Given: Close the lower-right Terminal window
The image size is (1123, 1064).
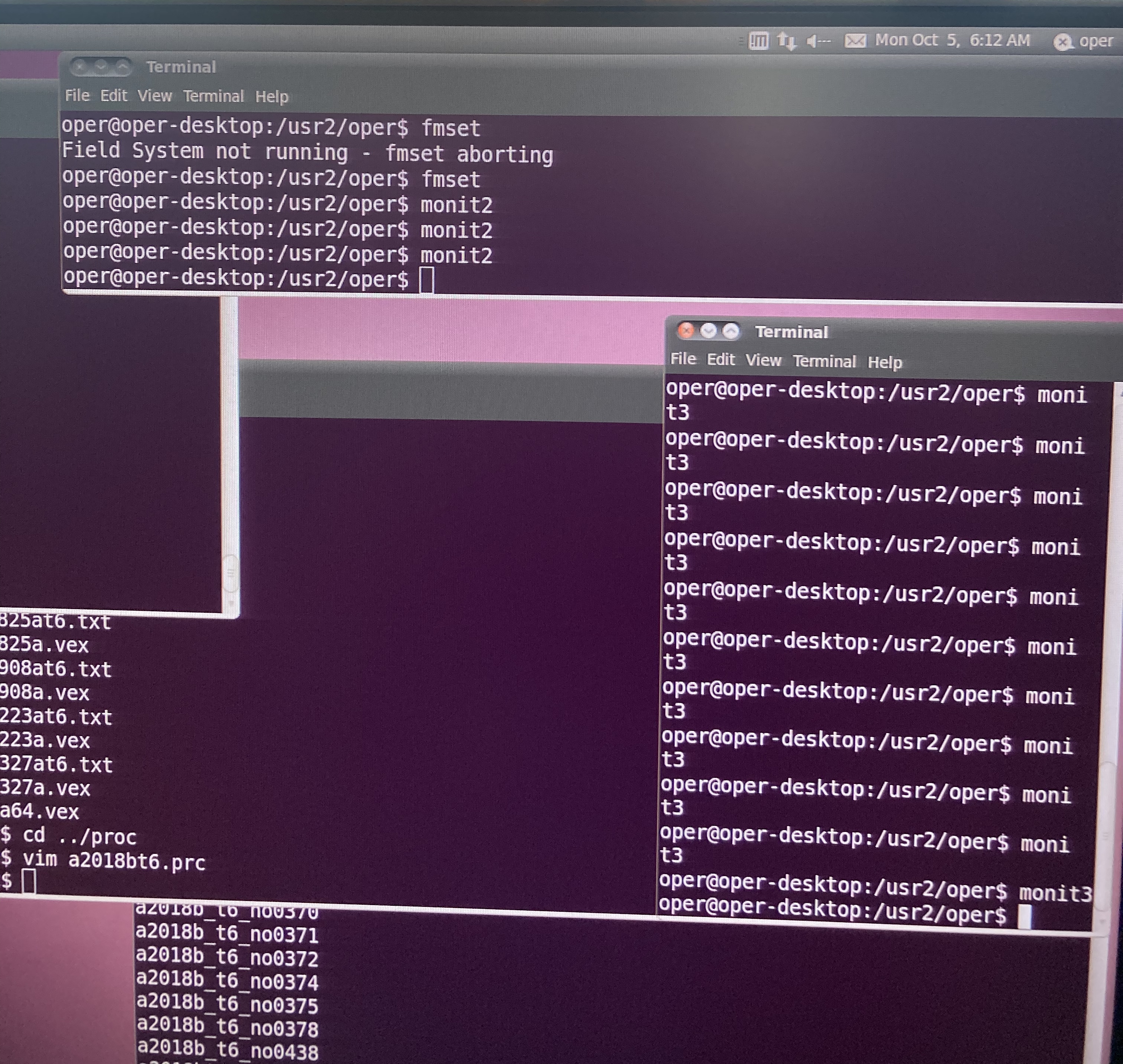Looking at the screenshot, I should tap(686, 331).
